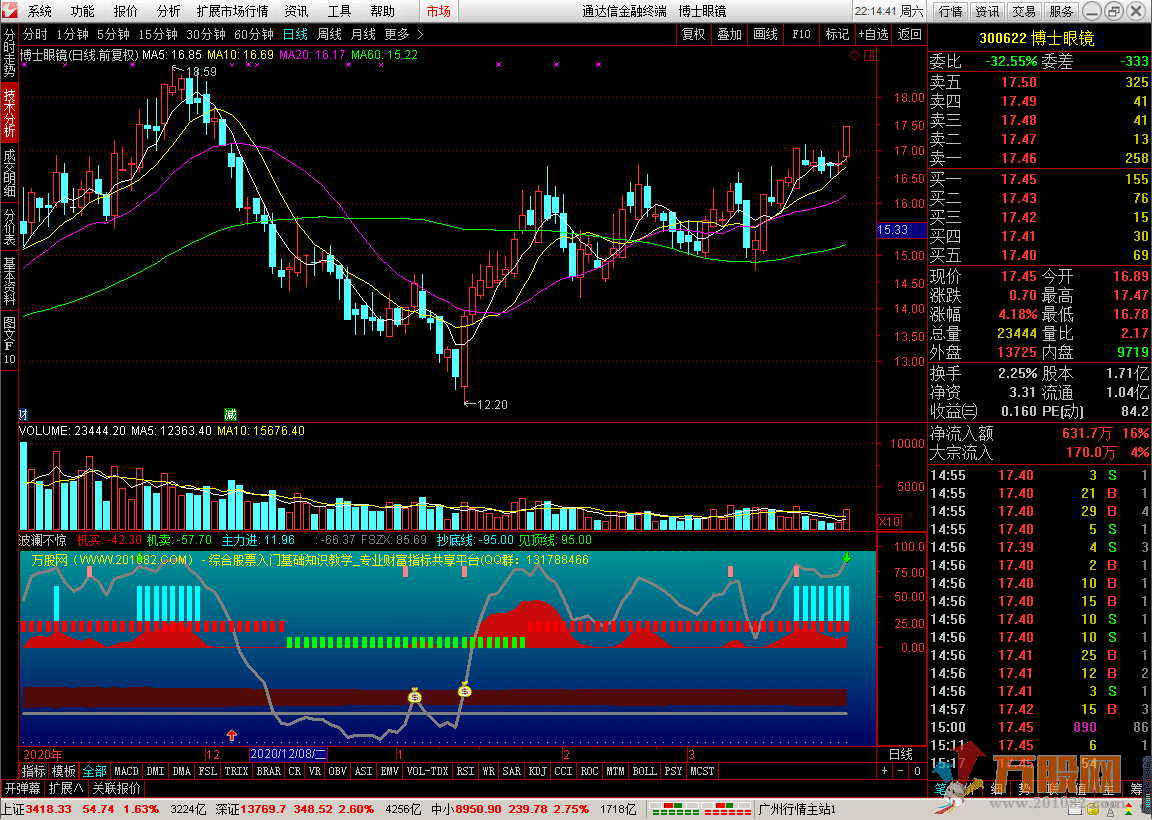Open F10 company info
The height and width of the screenshot is (820, 1152).
tap(802, 35)
